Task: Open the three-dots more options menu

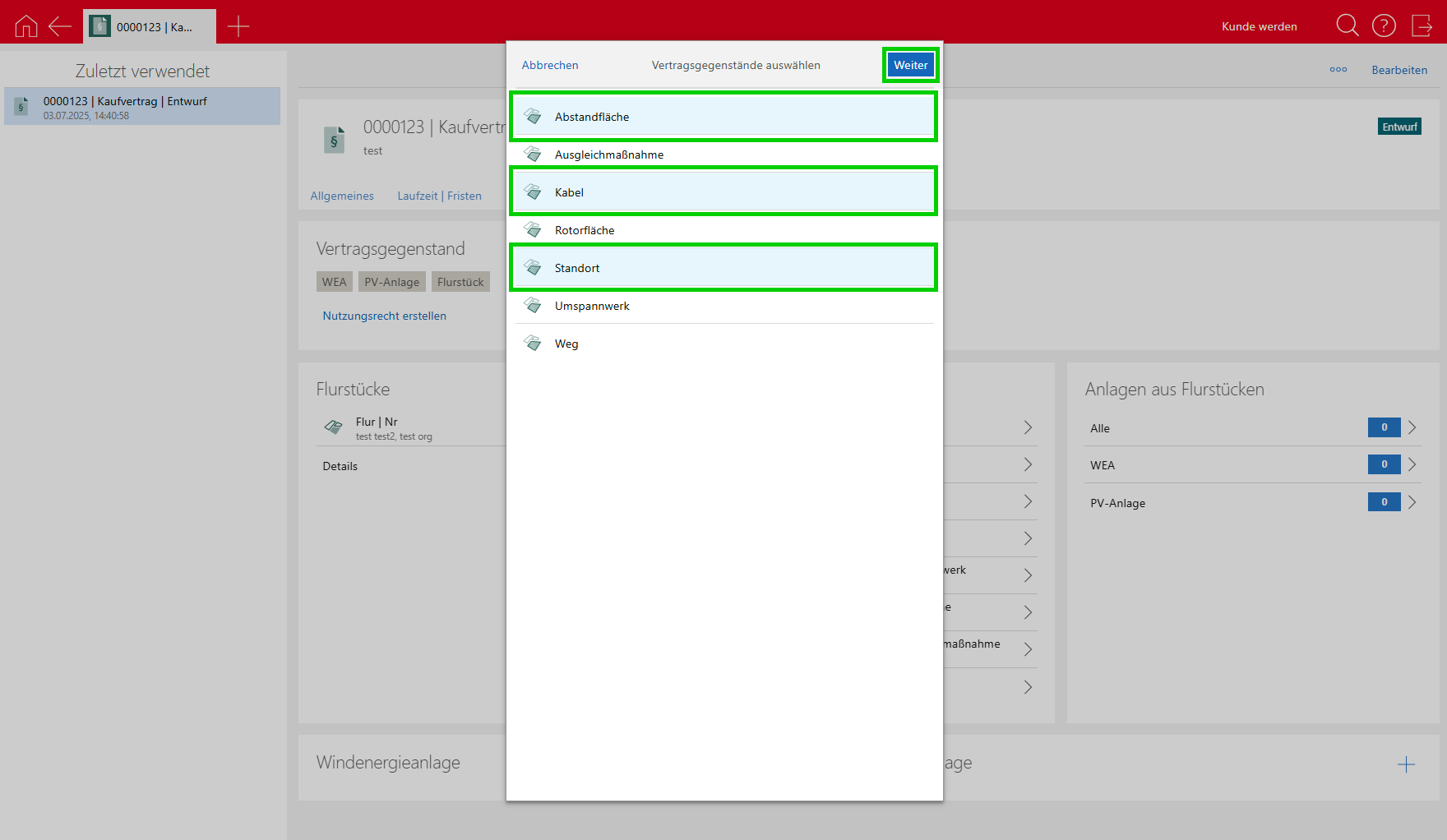Action: (1338, 70)
